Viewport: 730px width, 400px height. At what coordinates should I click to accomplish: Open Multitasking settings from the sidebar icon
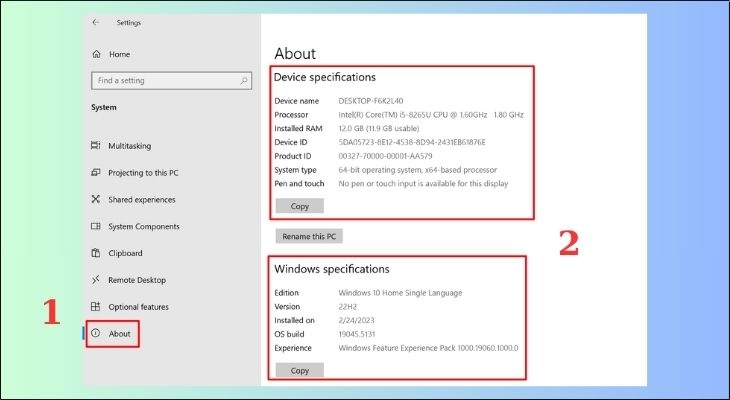96,146
